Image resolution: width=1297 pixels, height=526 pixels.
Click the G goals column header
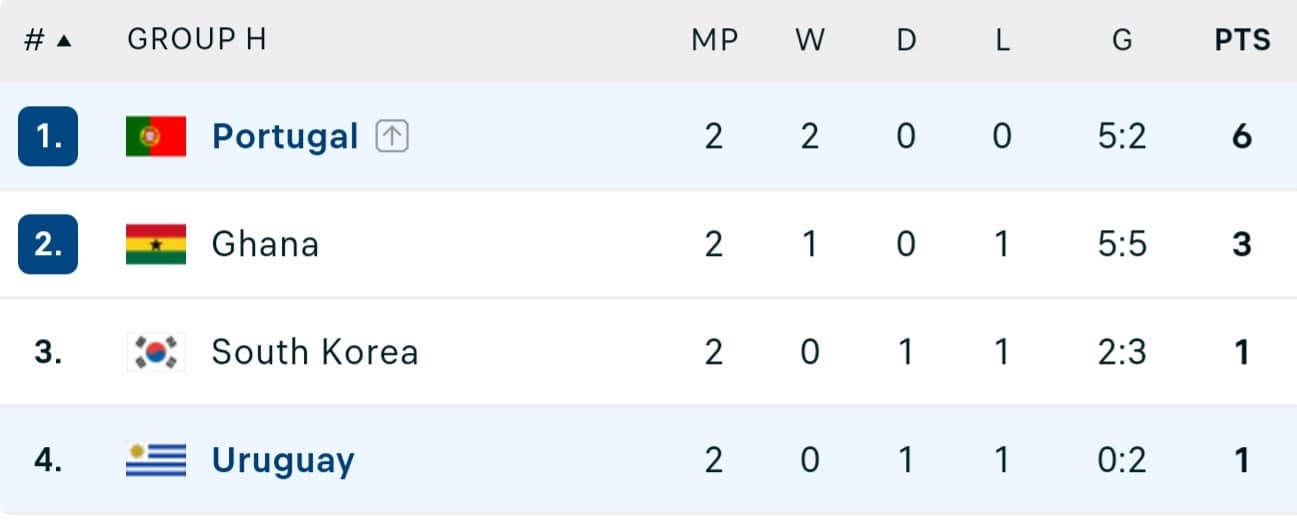tap(1122, 40)
